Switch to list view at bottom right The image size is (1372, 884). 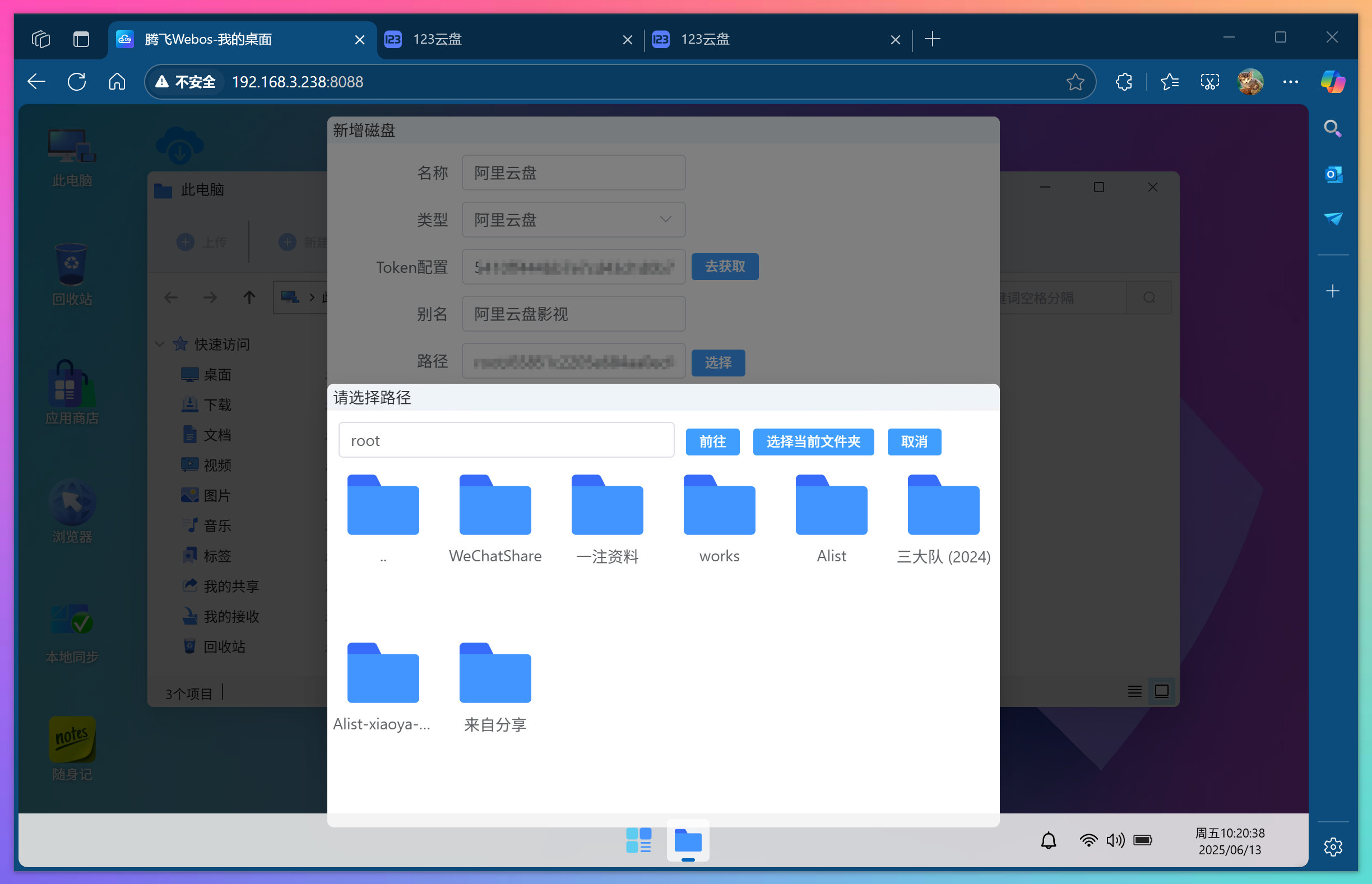[1134, 691]
